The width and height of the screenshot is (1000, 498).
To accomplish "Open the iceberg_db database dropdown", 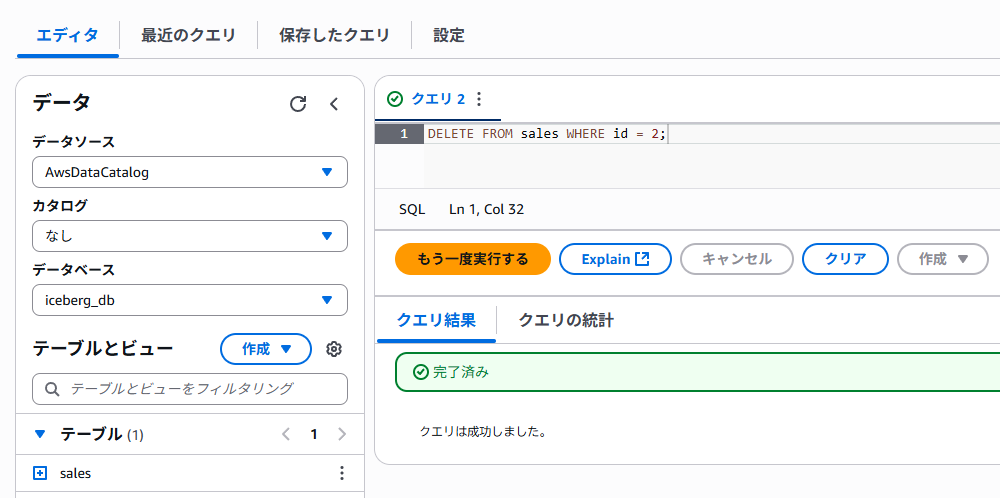I will 190,300.
